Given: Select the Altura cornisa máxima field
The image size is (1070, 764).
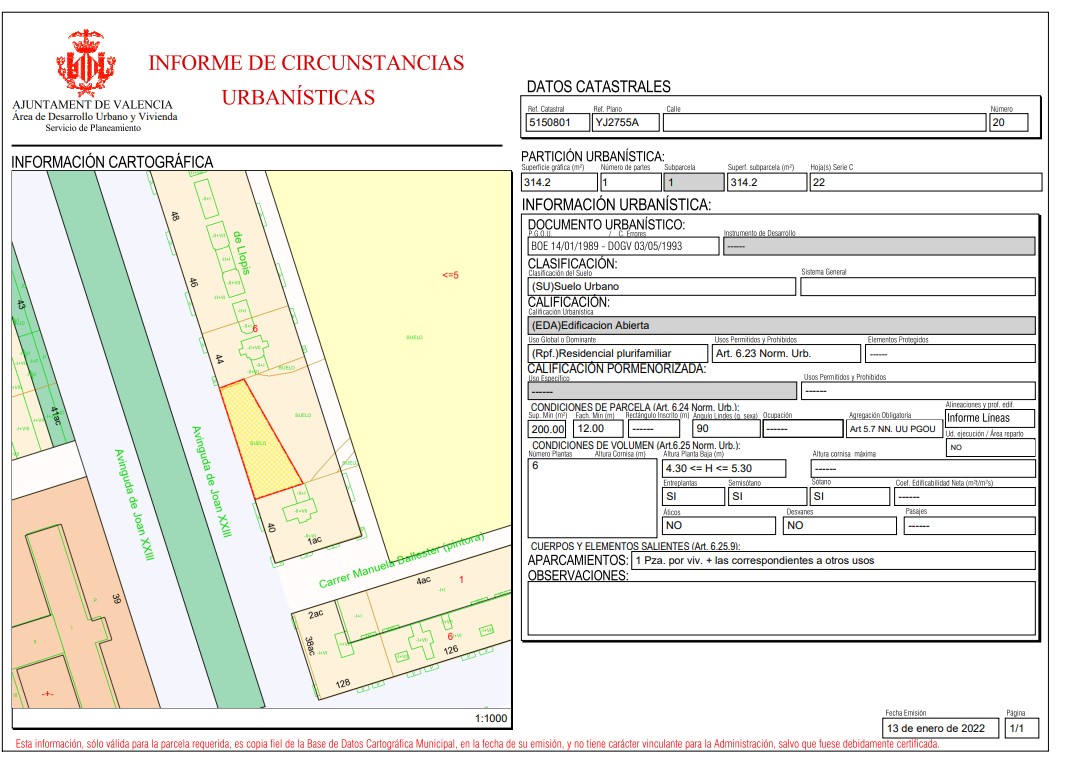Looking at the screenshot, I should coord(923,469).
